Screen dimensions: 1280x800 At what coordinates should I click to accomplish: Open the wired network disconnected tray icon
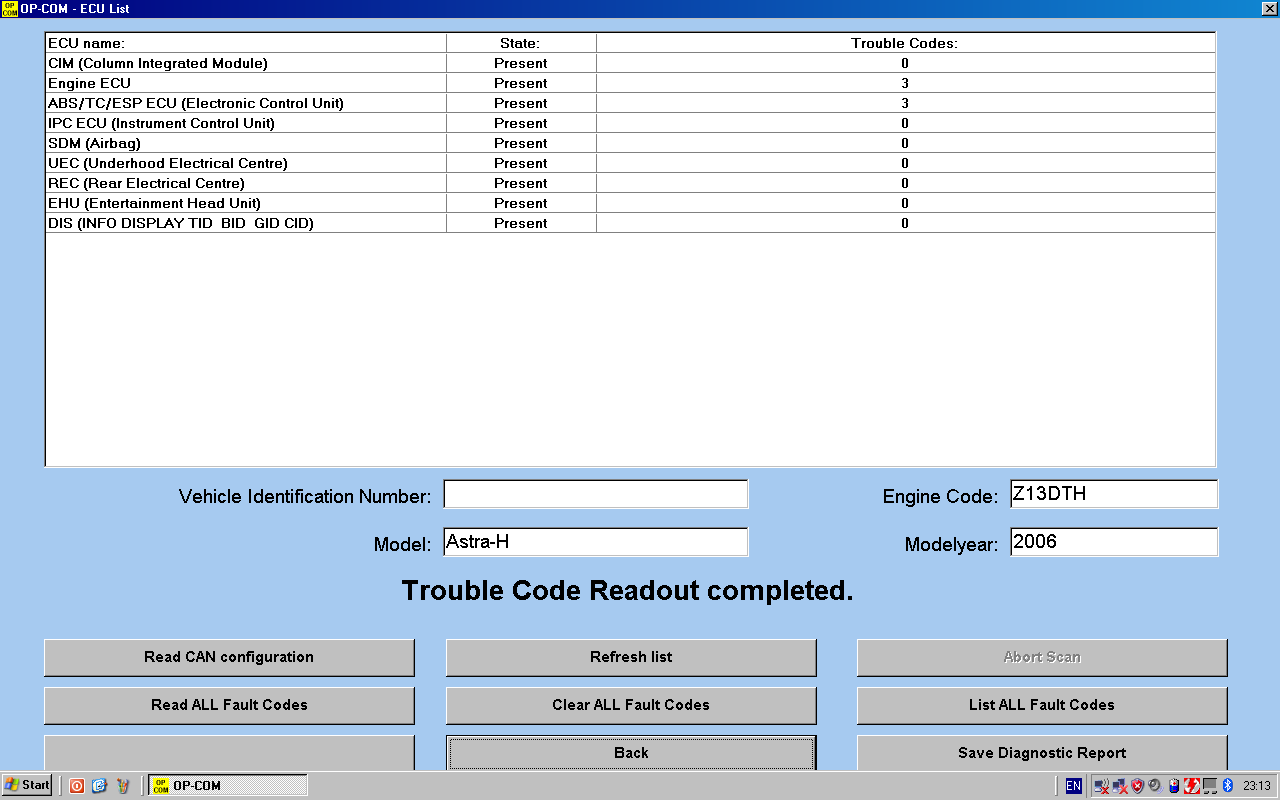point(1120,786)
